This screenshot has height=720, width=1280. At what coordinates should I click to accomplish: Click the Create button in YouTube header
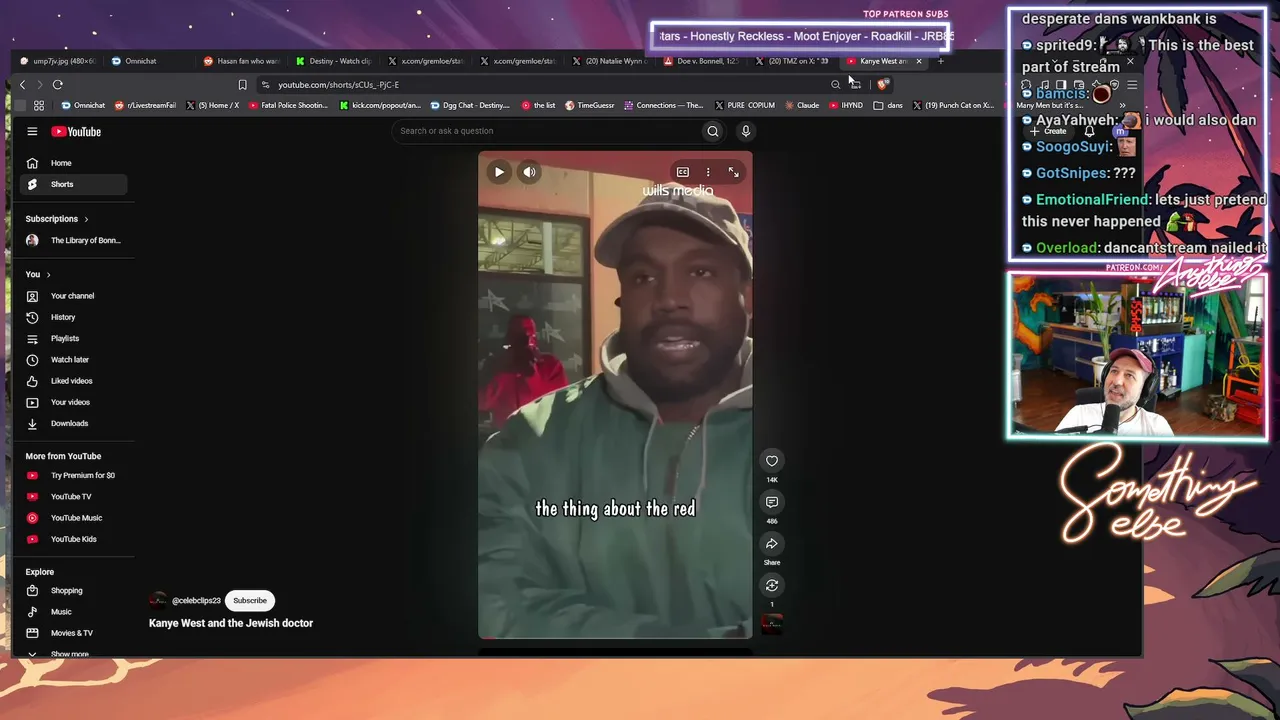point(1050,131)
